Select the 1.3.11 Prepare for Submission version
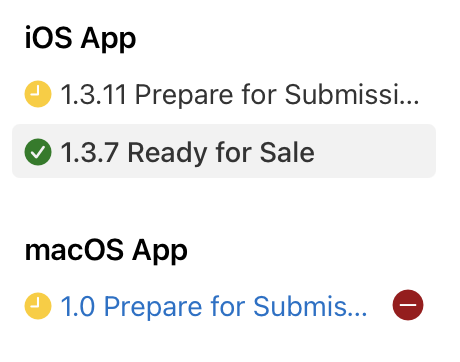This screenshot has width=460, height=362. [223, 95]
